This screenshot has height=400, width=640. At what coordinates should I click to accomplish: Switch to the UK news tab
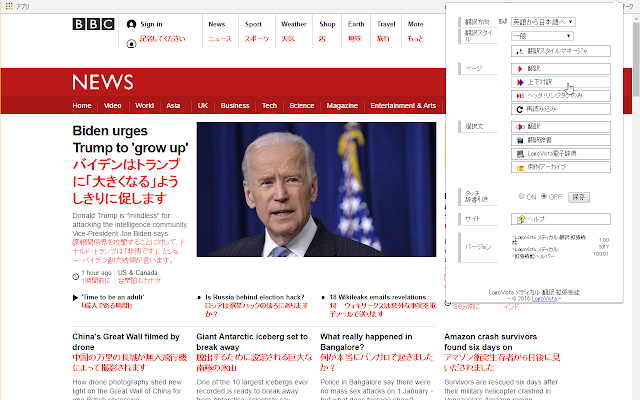click(x=203, y=105)
